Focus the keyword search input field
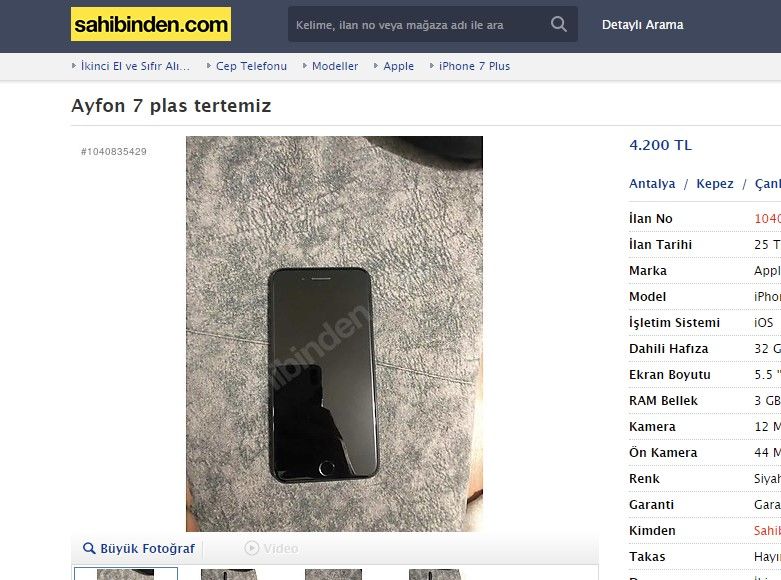The height and width of the screenshot is (580, 781). pyautogui.click(x=417, y=24)
